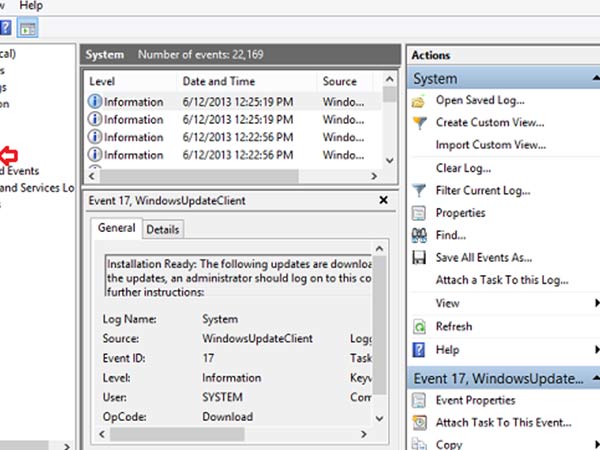The width and height of the screenshot is (600, 450).
Task: Click the WindowsUpdateClient source value
Action: (x=257, y=338)
